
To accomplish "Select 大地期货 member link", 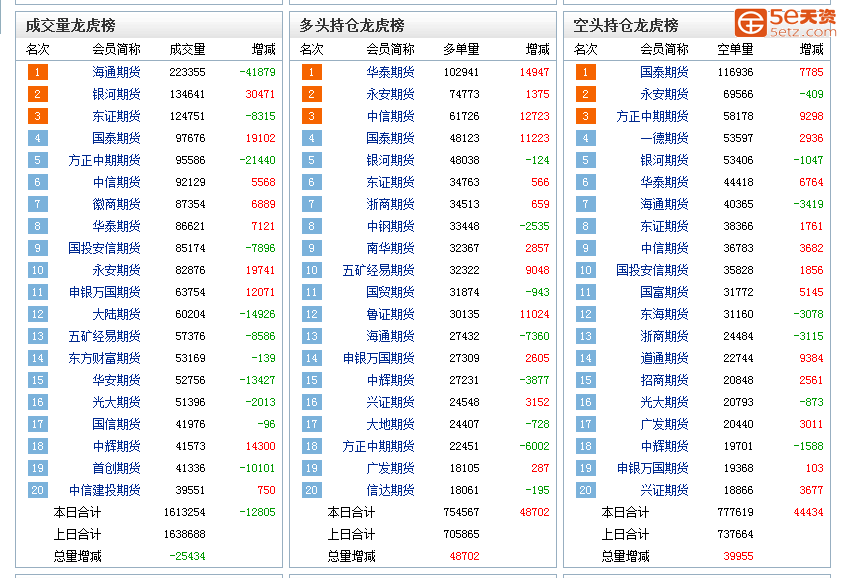I will [x=390, y=424].
